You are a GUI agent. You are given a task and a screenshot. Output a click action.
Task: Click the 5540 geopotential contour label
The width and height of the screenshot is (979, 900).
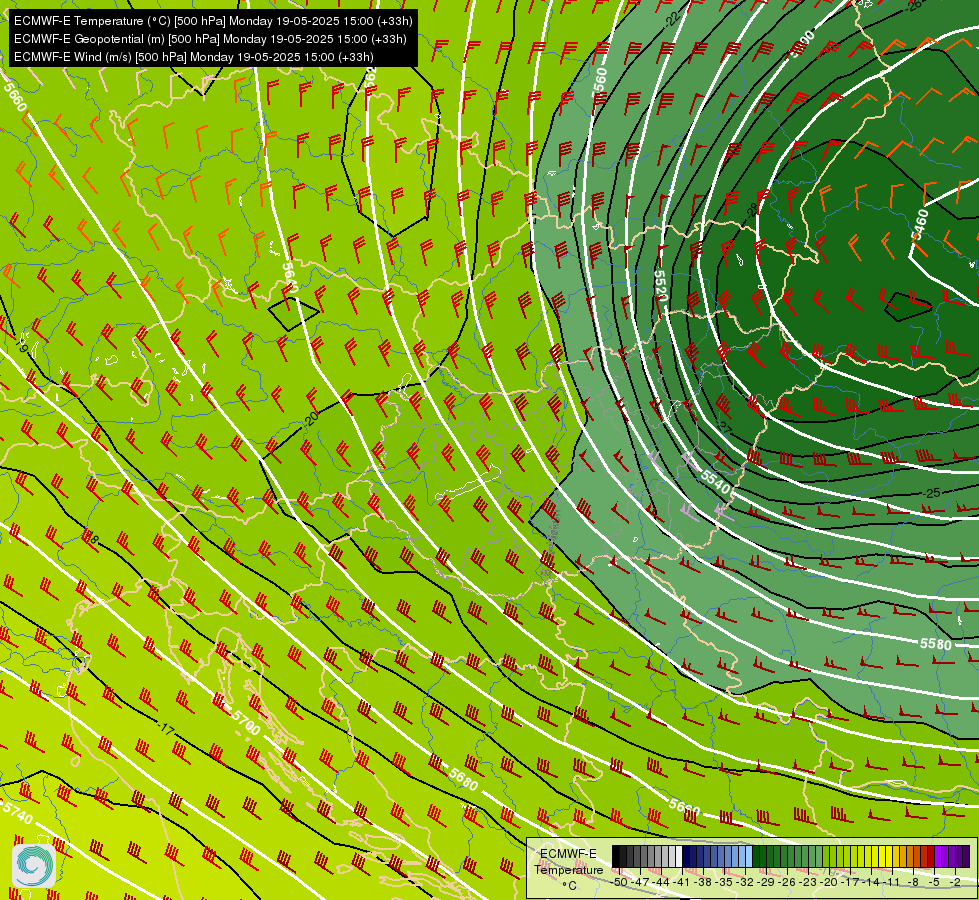tap(715, 481)
